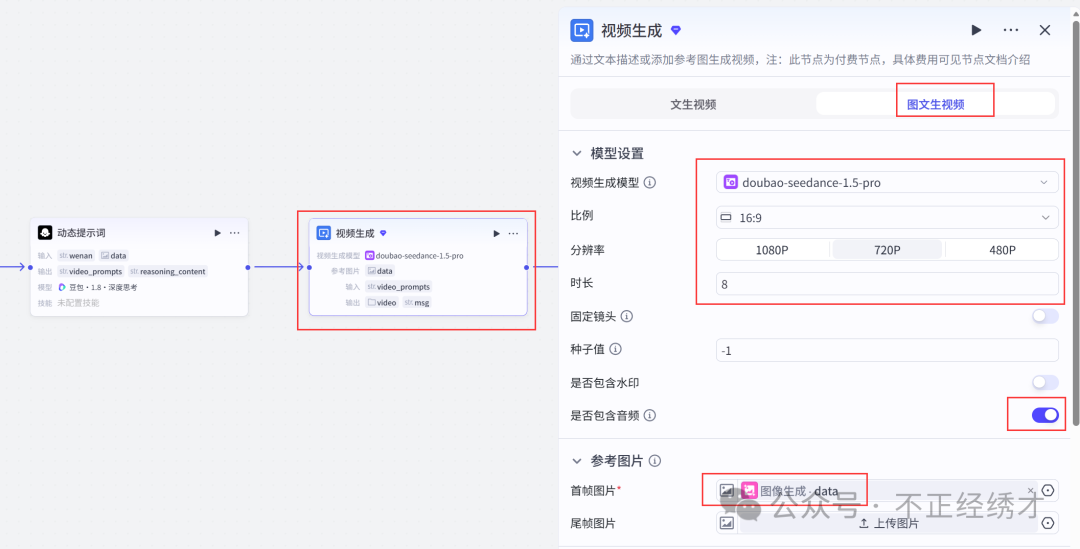
Task: Run the 视频生成 canvas node
Action: (x=497, y=234)
